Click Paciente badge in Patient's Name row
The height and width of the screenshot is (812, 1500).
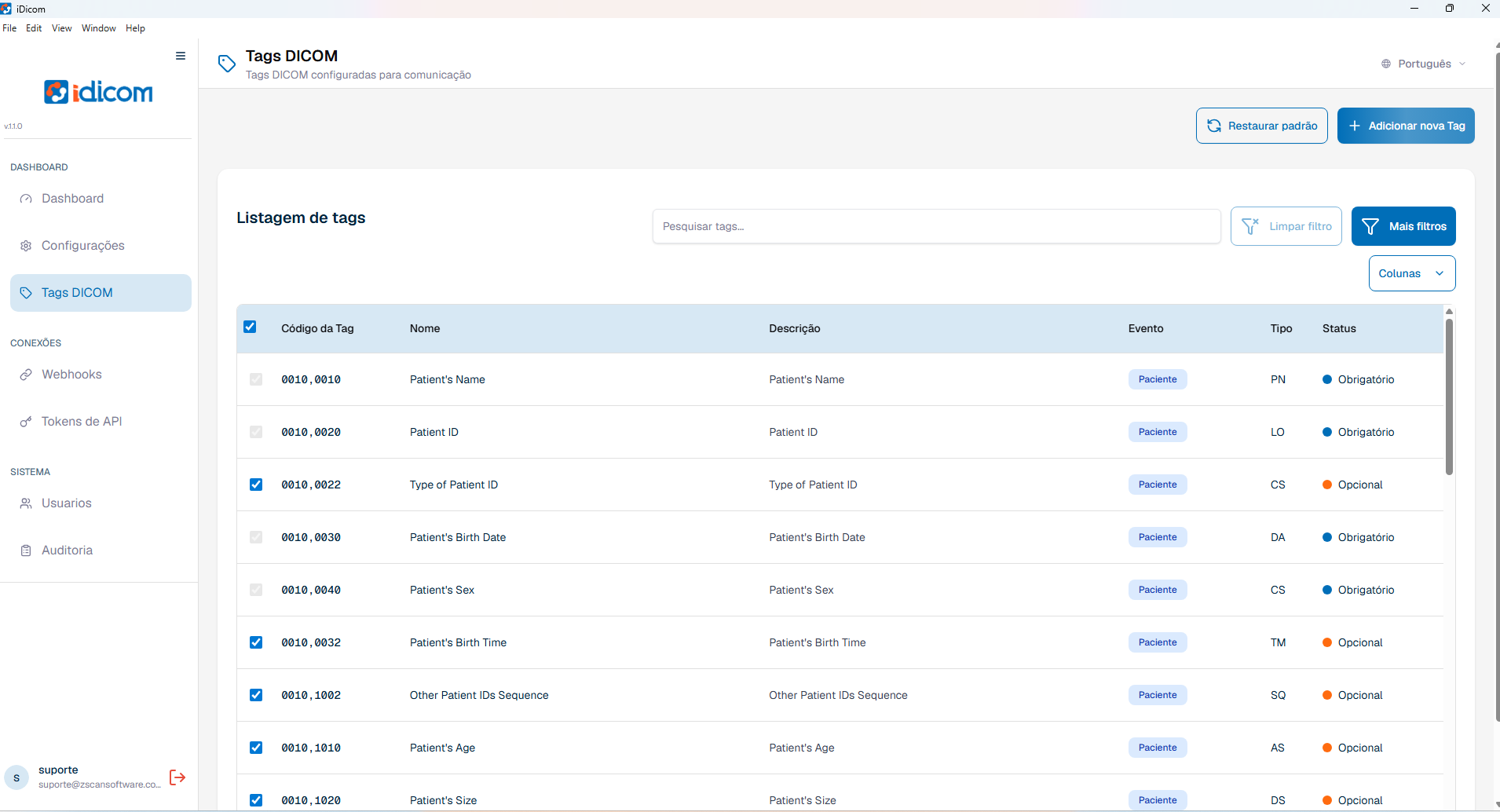click(1158, 379)
